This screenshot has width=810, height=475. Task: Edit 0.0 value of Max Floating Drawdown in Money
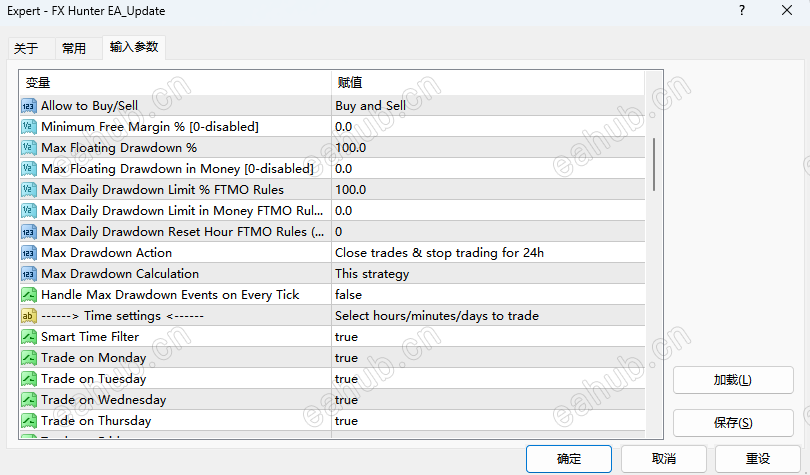tap(344, 169)
